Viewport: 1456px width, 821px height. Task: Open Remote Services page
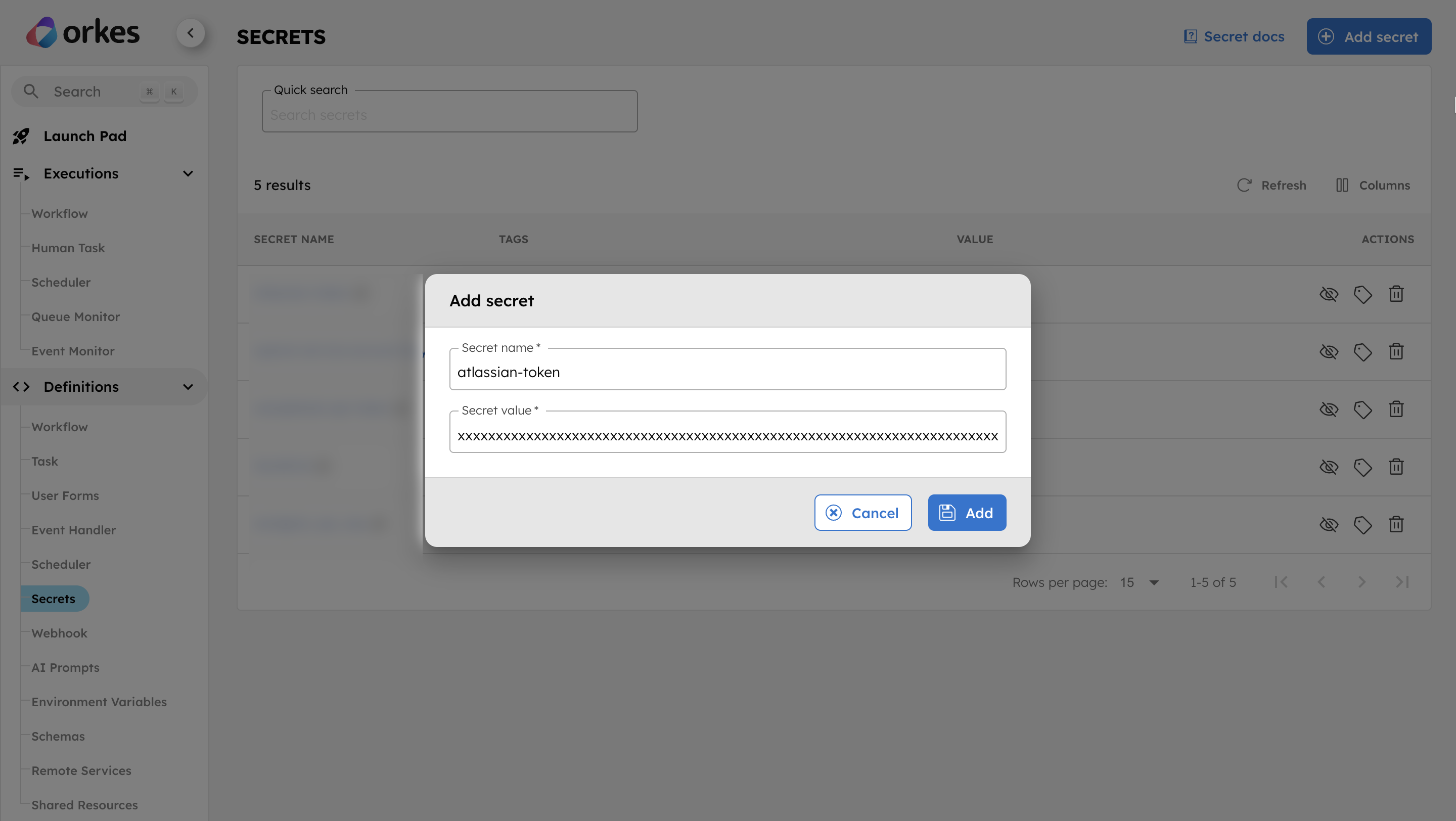click(81, 771)
